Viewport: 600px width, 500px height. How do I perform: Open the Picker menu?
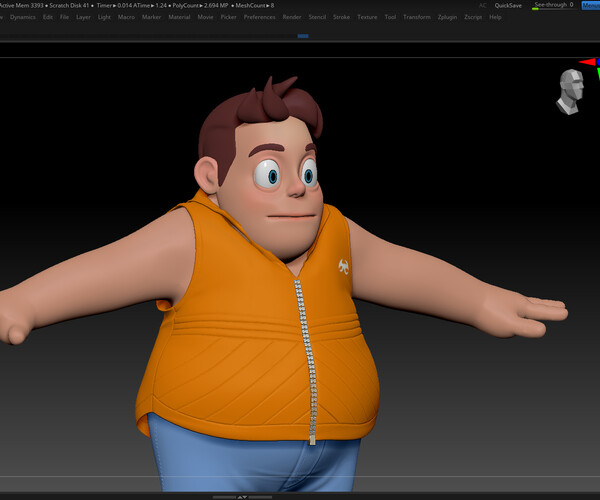(228, 17)
